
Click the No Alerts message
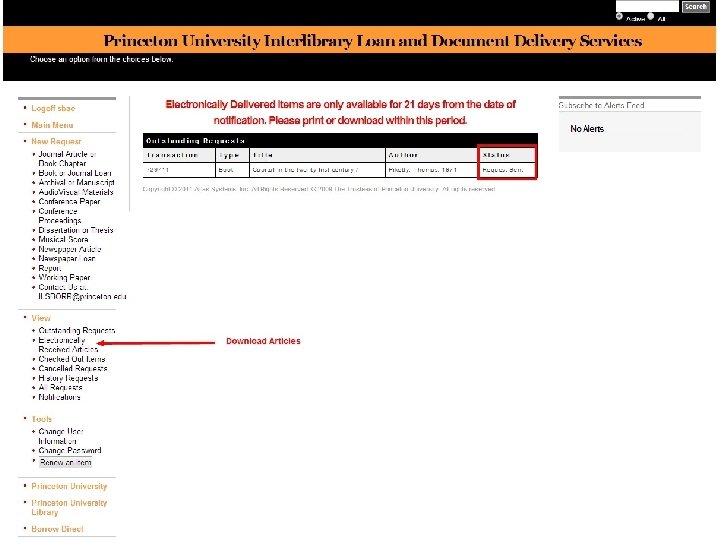coord(587,129)
